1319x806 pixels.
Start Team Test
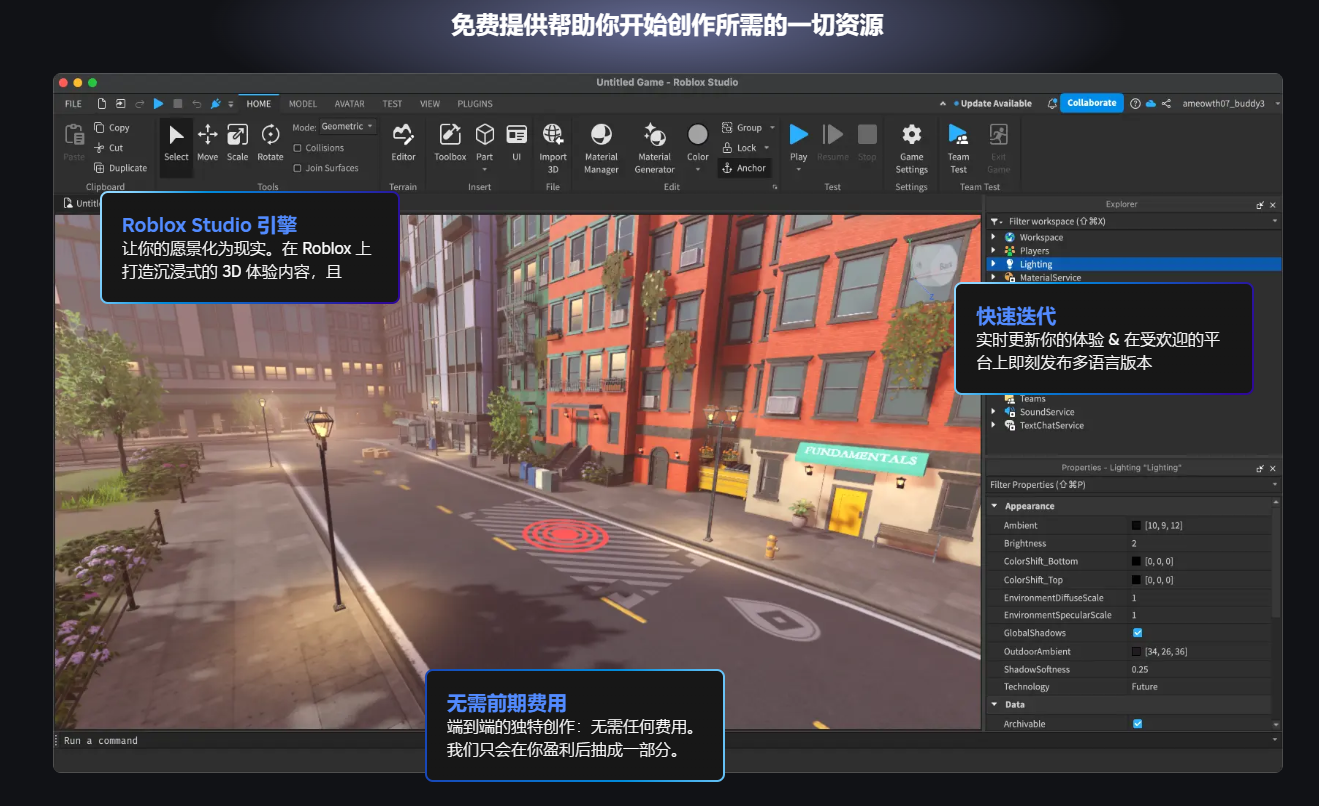(958, 148)
